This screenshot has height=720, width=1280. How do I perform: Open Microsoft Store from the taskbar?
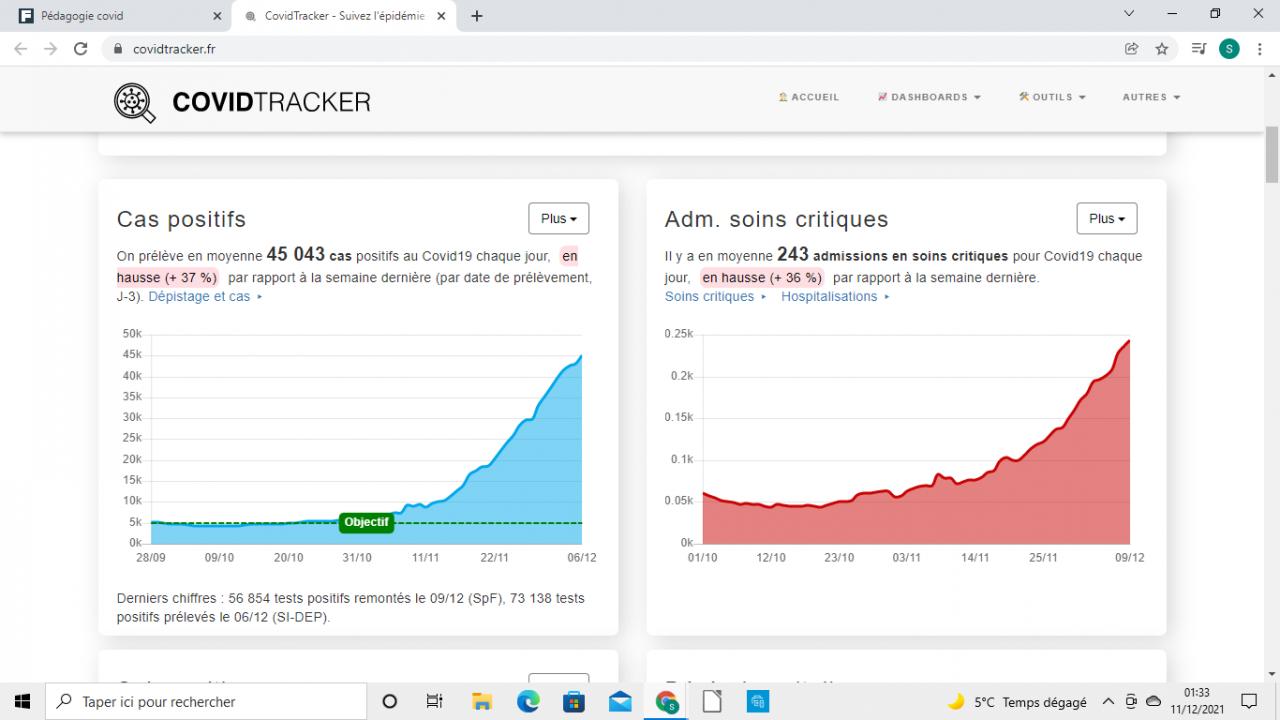574,702
